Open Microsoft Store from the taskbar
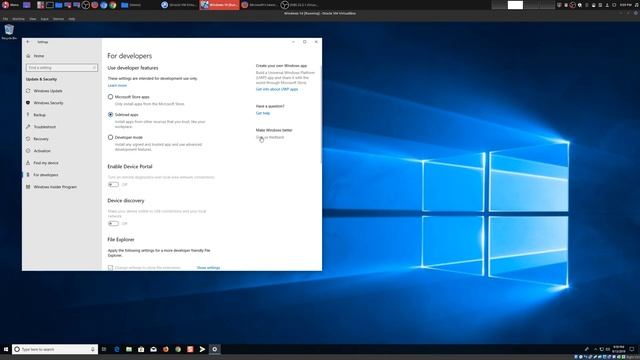Viewport: 640px width, 360px height. tap(141, 349)
